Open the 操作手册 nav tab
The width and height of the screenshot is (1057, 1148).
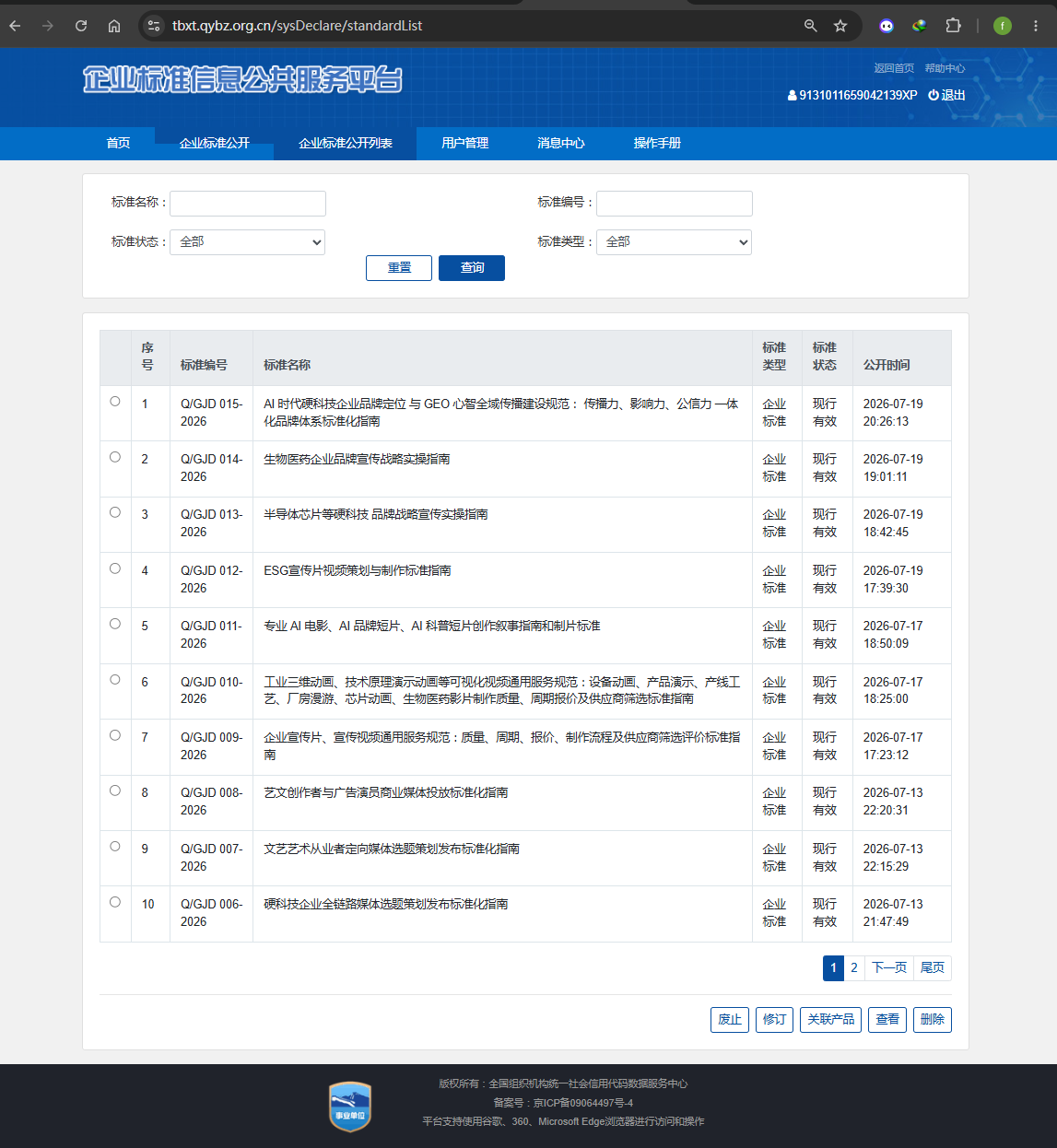point(657,143)
